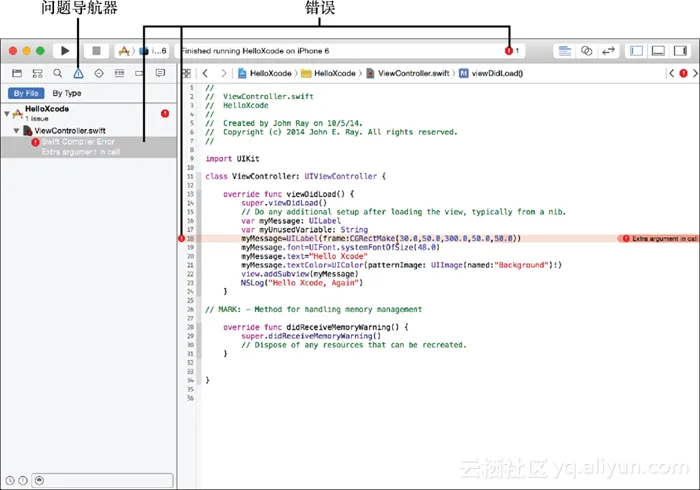Show the Project navigator folder icon

[16, 73]
